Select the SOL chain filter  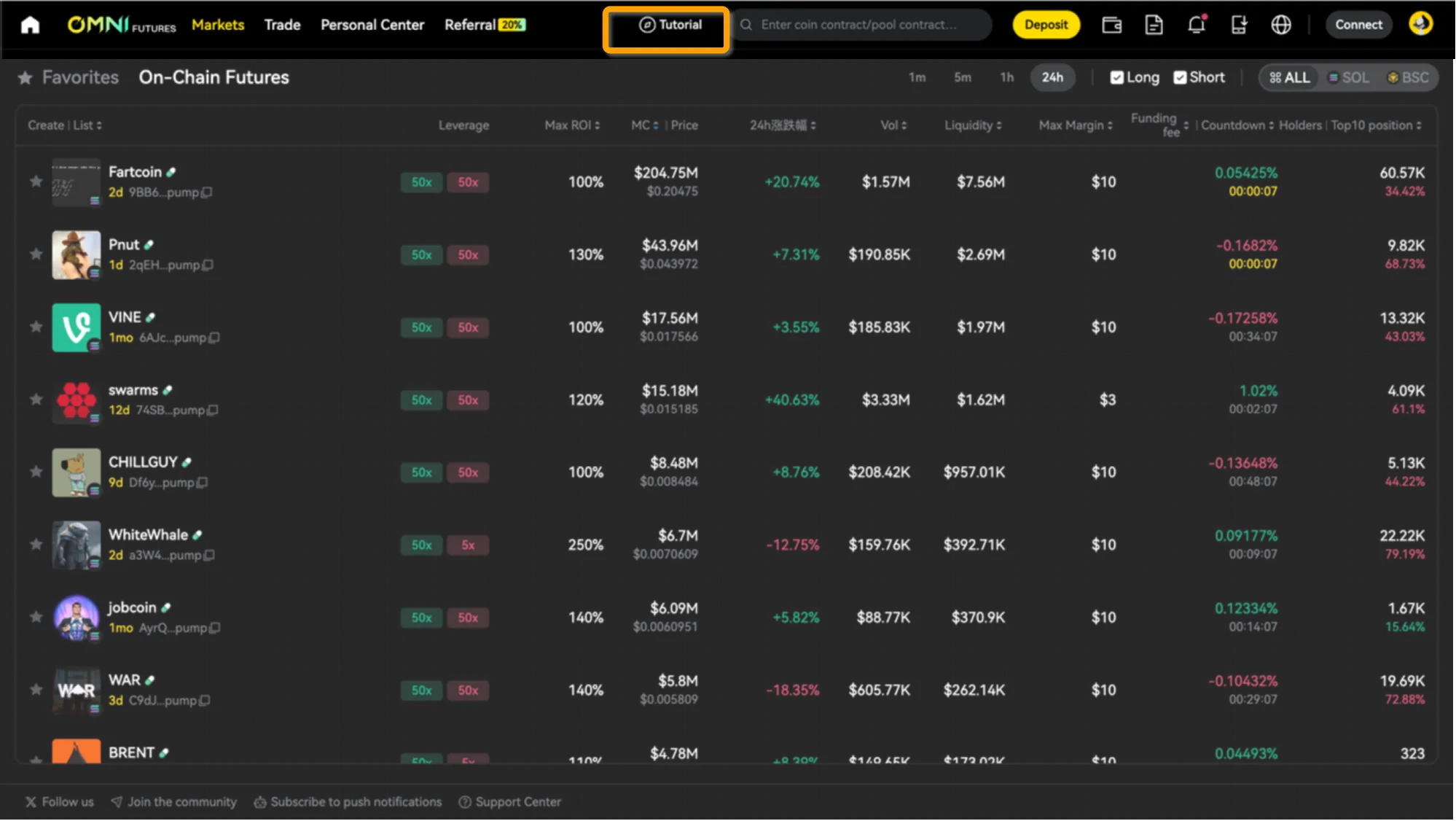tap(1348, 77)
